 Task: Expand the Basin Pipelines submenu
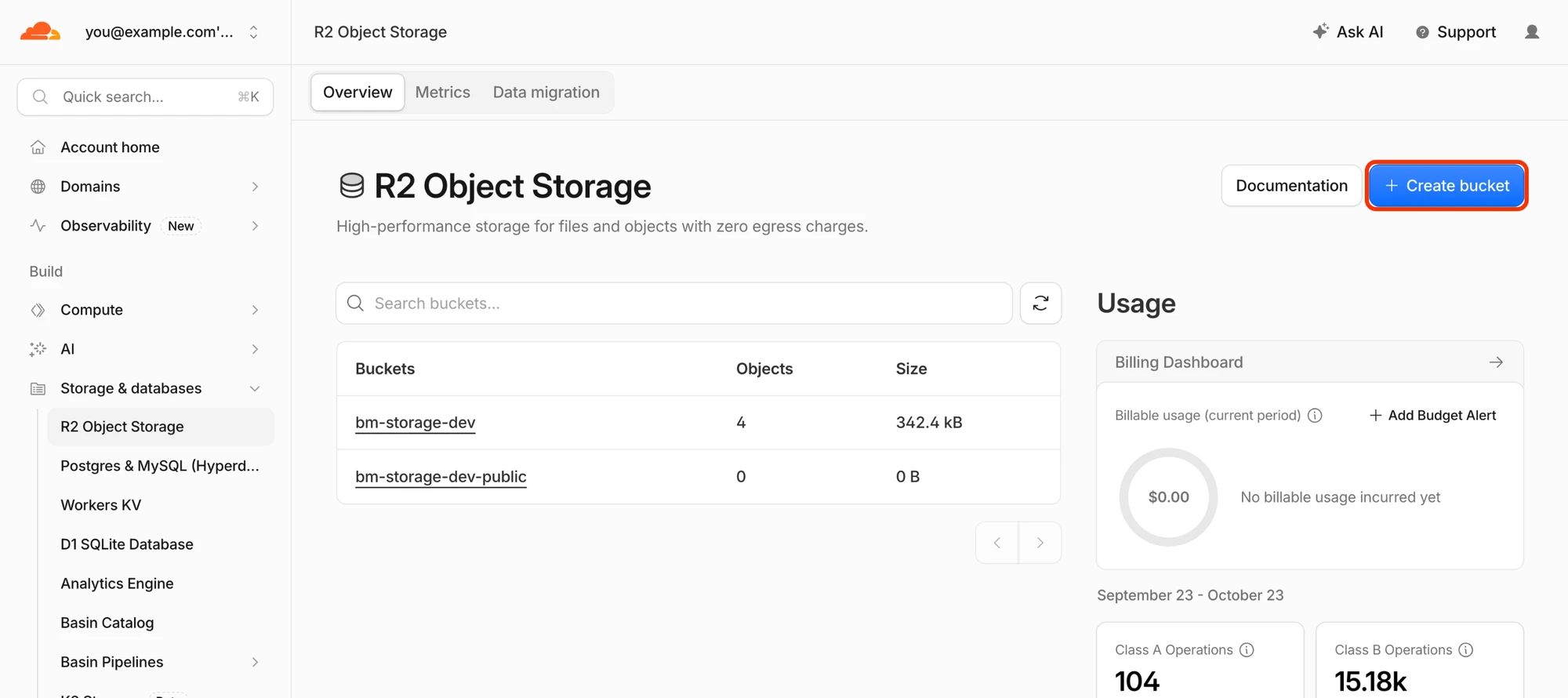click(x=255, y=662)
